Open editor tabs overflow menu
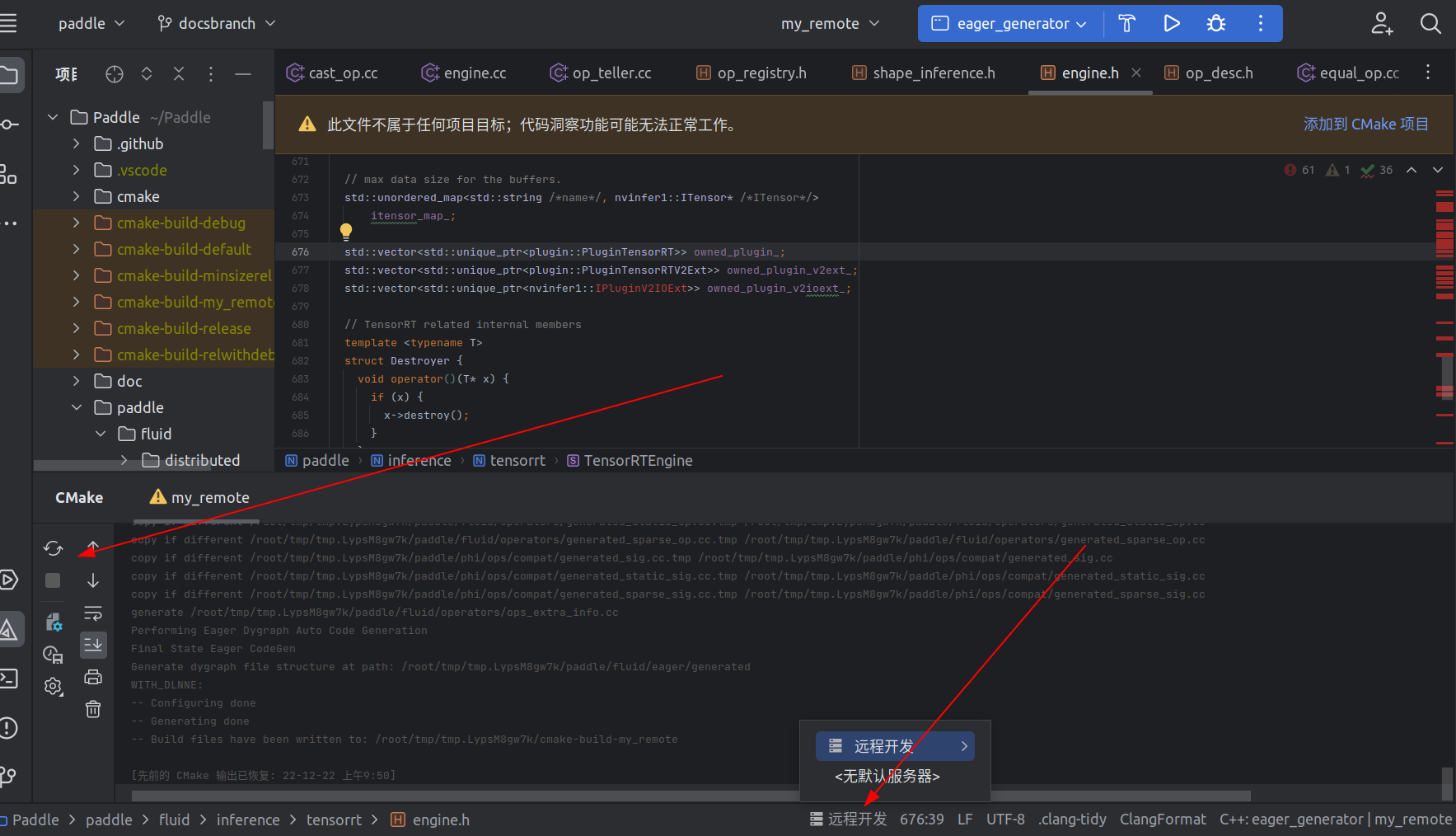Viewport: 1456px width, 836px height. [1428, 73]
